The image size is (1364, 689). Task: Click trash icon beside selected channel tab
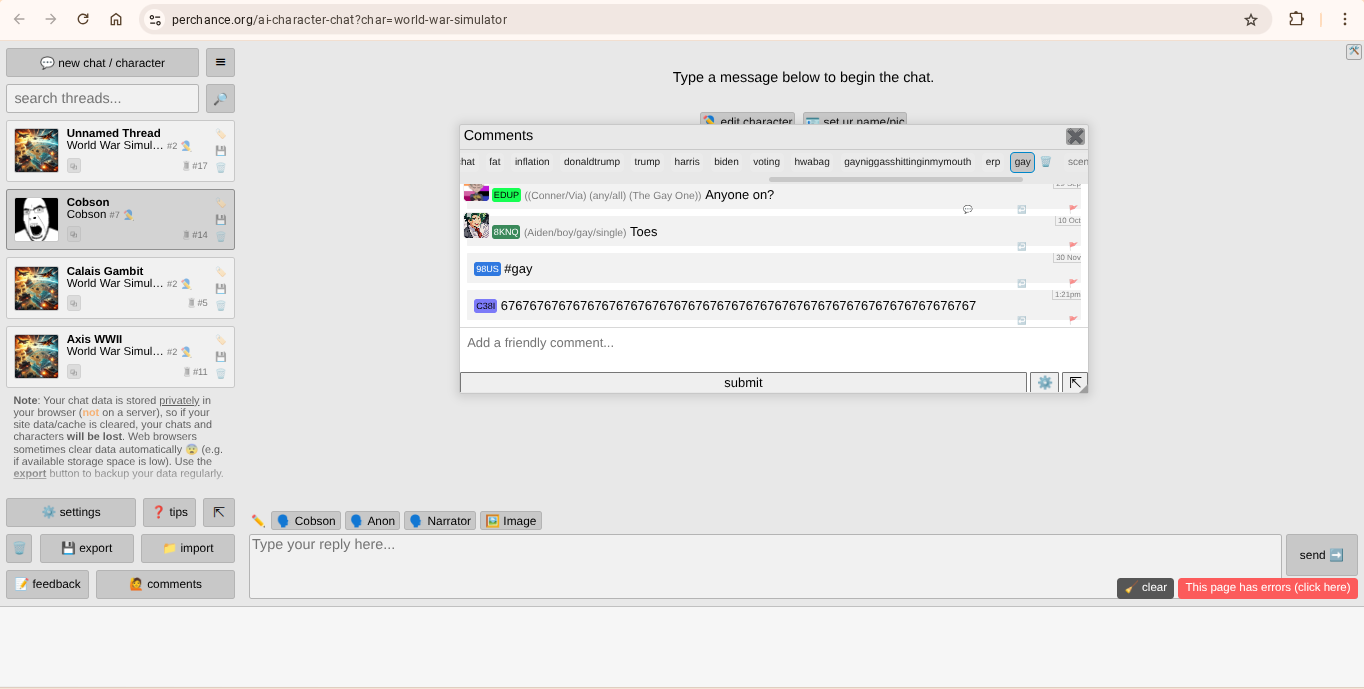1046,162
